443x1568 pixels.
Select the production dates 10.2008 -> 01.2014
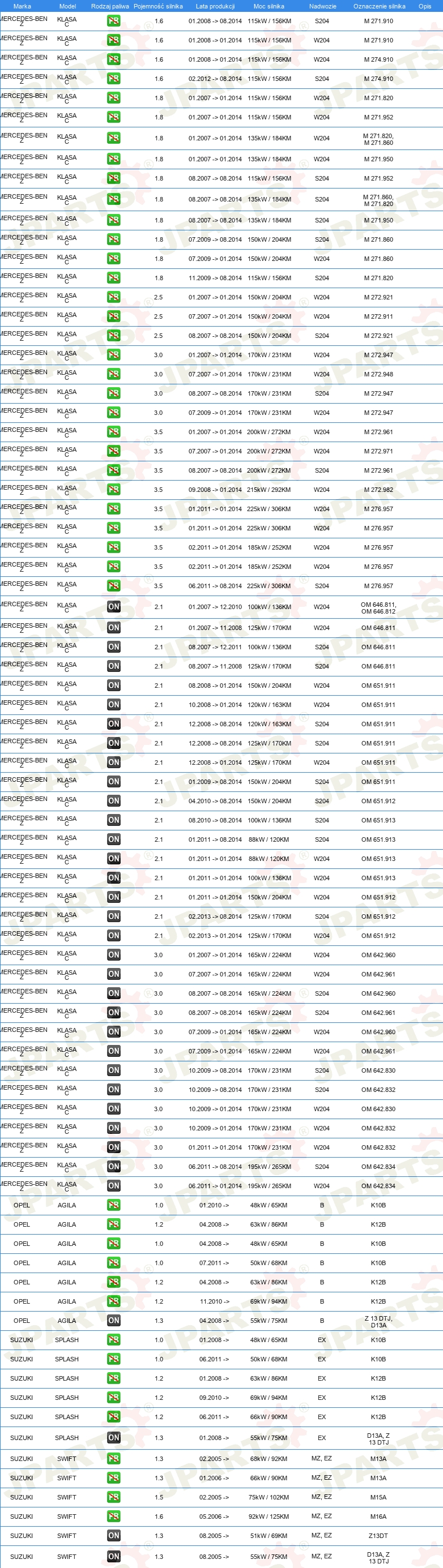[x=215, y=705]
